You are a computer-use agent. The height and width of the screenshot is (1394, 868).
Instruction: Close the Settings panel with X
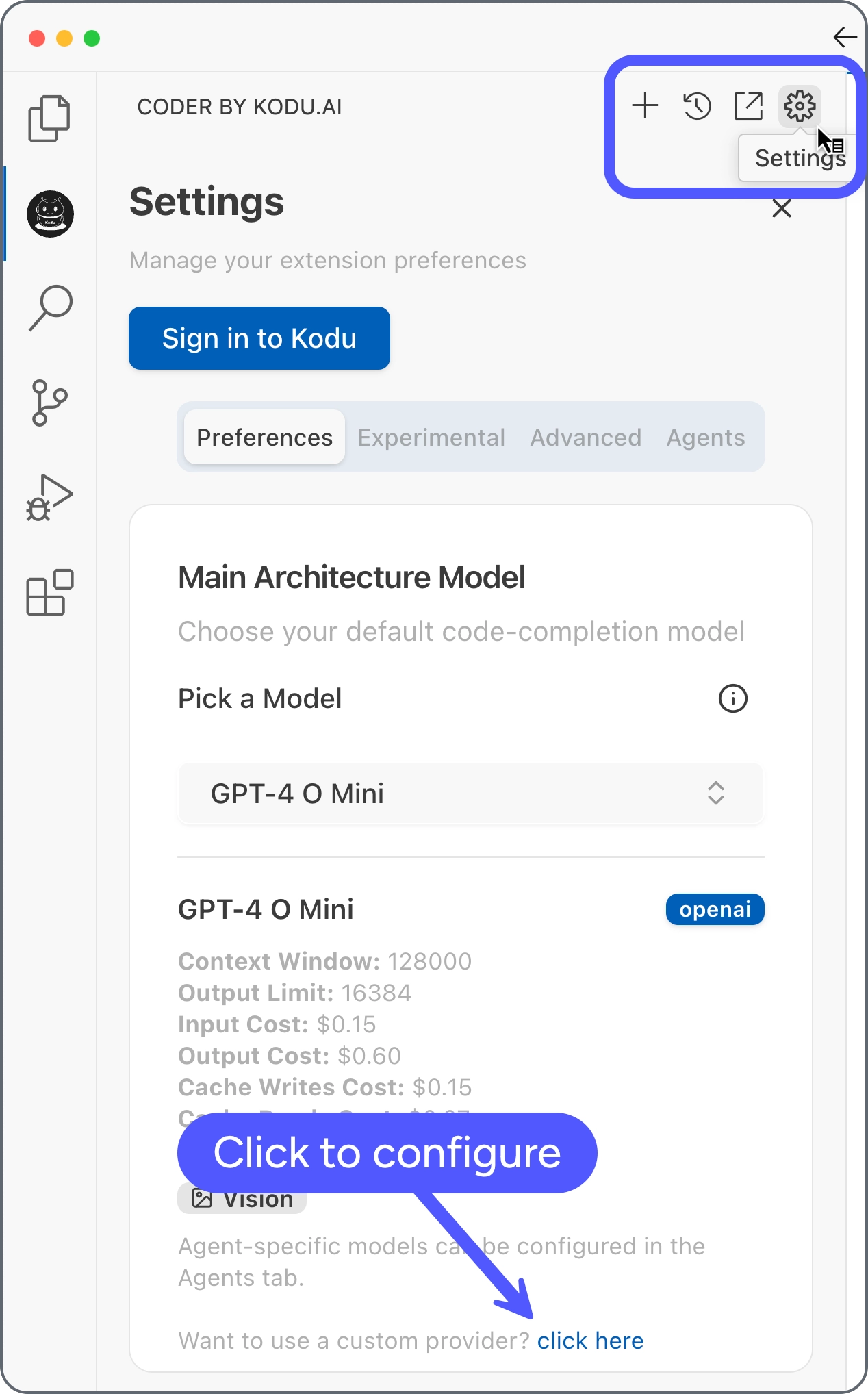782,208
